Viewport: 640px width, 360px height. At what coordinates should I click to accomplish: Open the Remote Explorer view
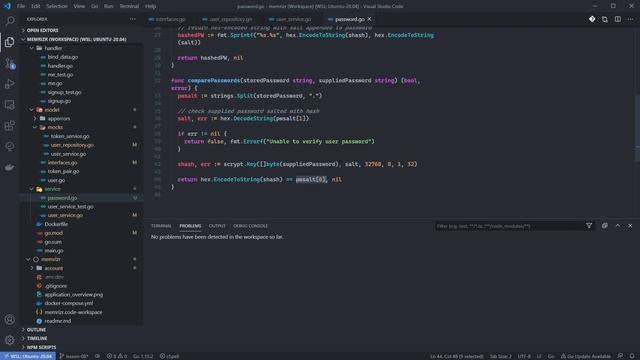10,105
